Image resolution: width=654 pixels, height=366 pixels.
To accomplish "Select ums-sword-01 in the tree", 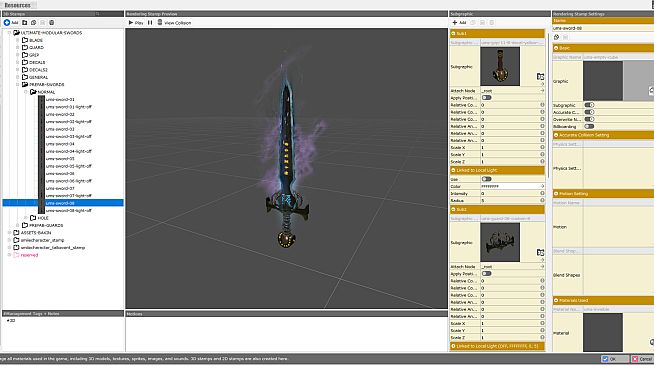I will (60, 100).
